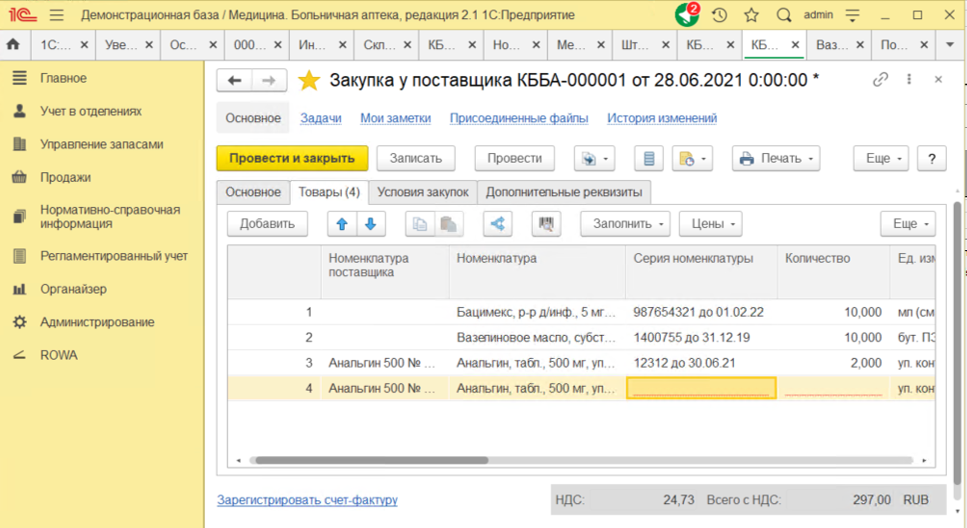
Task: Expand the Печать dropdown
Action: click(776, 158)
